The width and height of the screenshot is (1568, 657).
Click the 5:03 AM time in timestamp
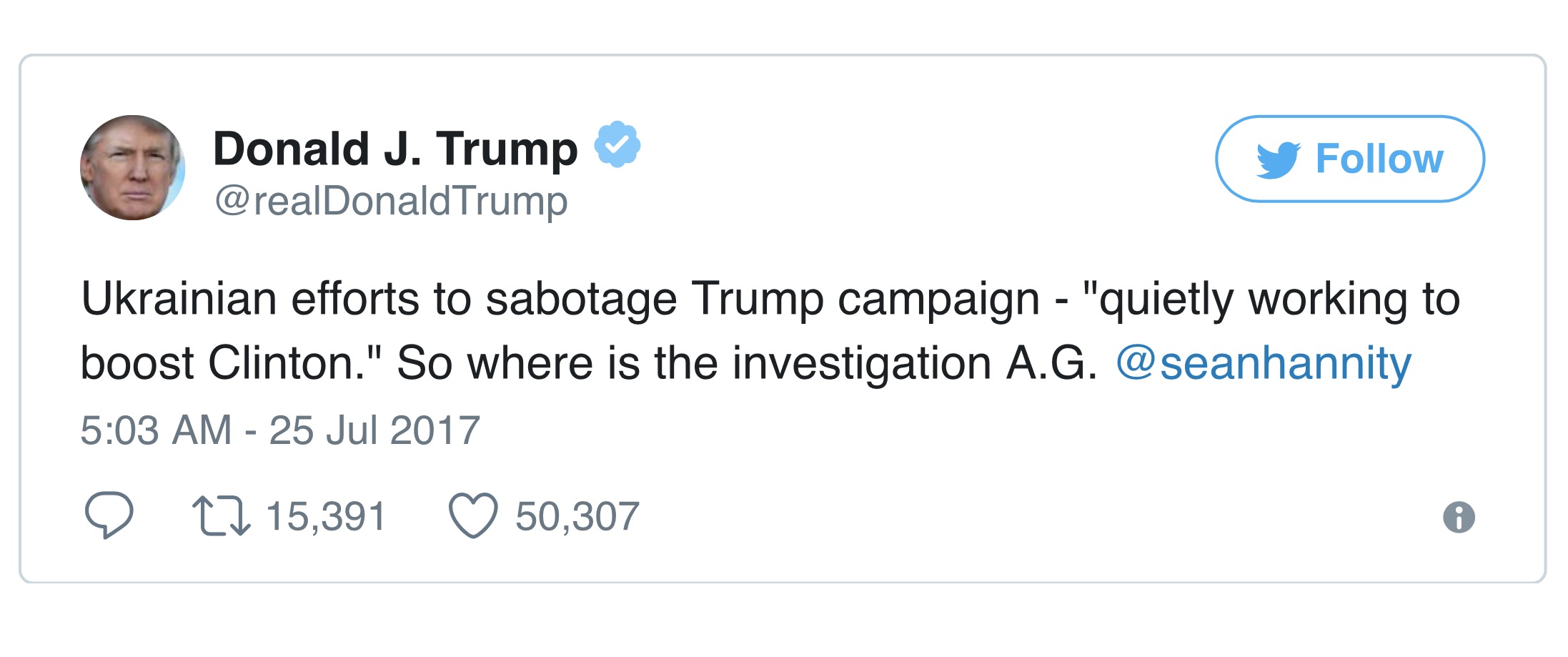156,430
